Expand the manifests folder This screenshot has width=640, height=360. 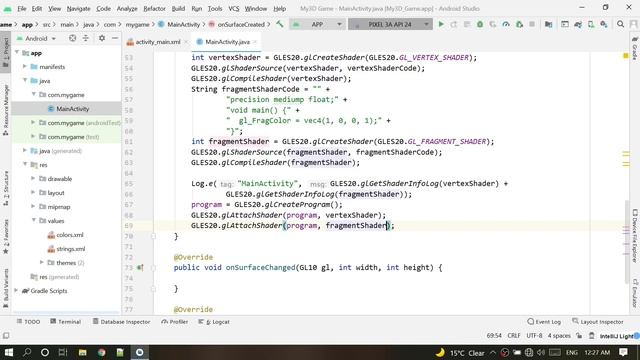coord(25,67)
